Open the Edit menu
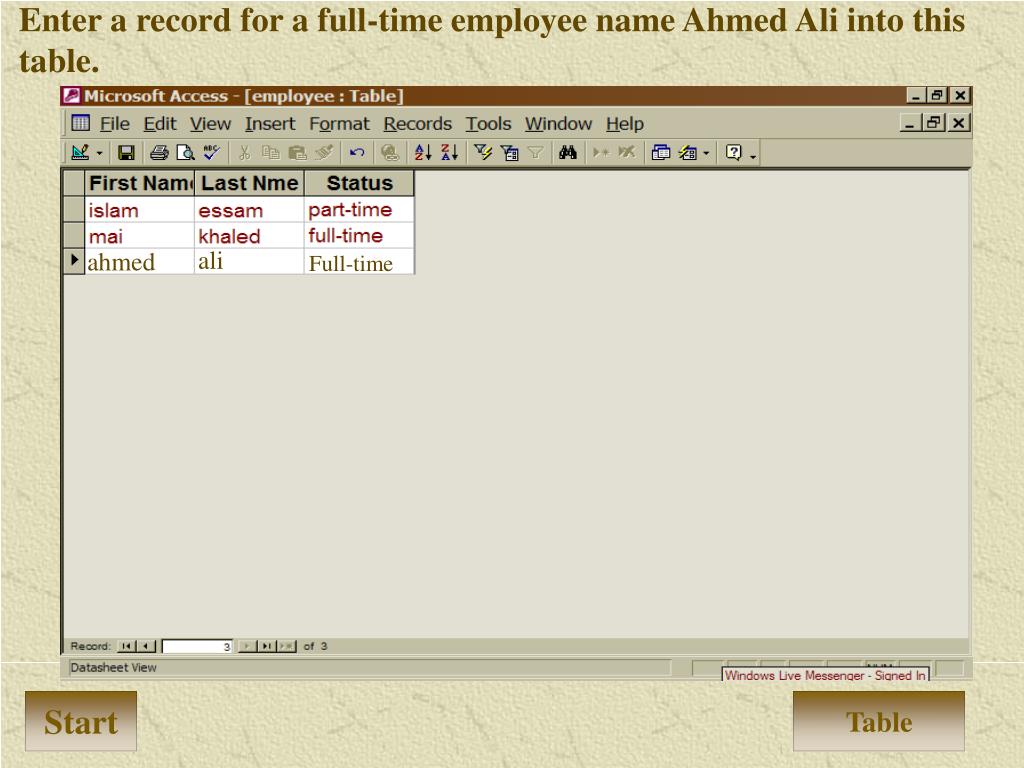The width and height of the screenshot is (1024, 768). [160, 123]
